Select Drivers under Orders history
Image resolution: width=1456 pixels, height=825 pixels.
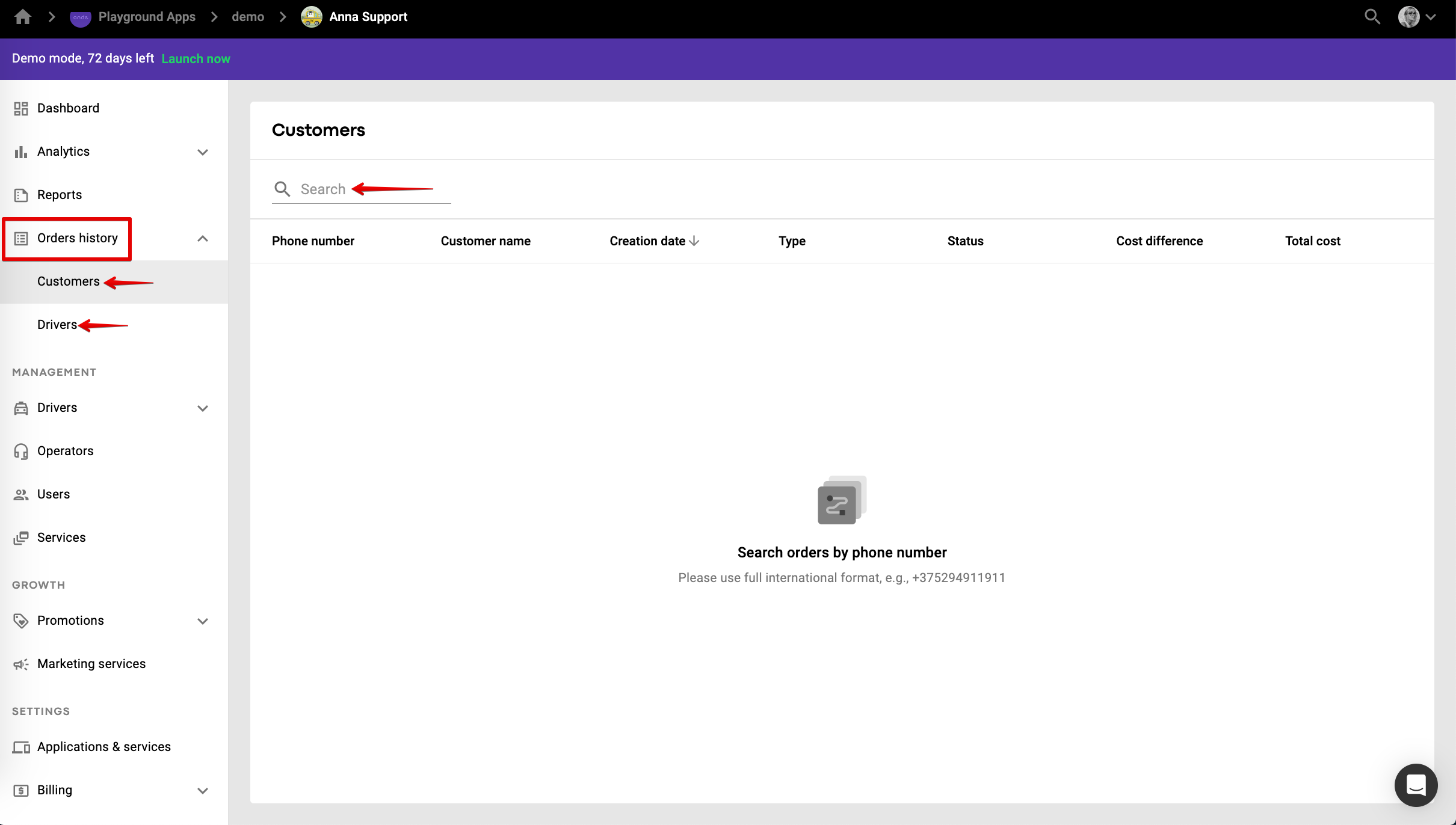click(57, 325)
